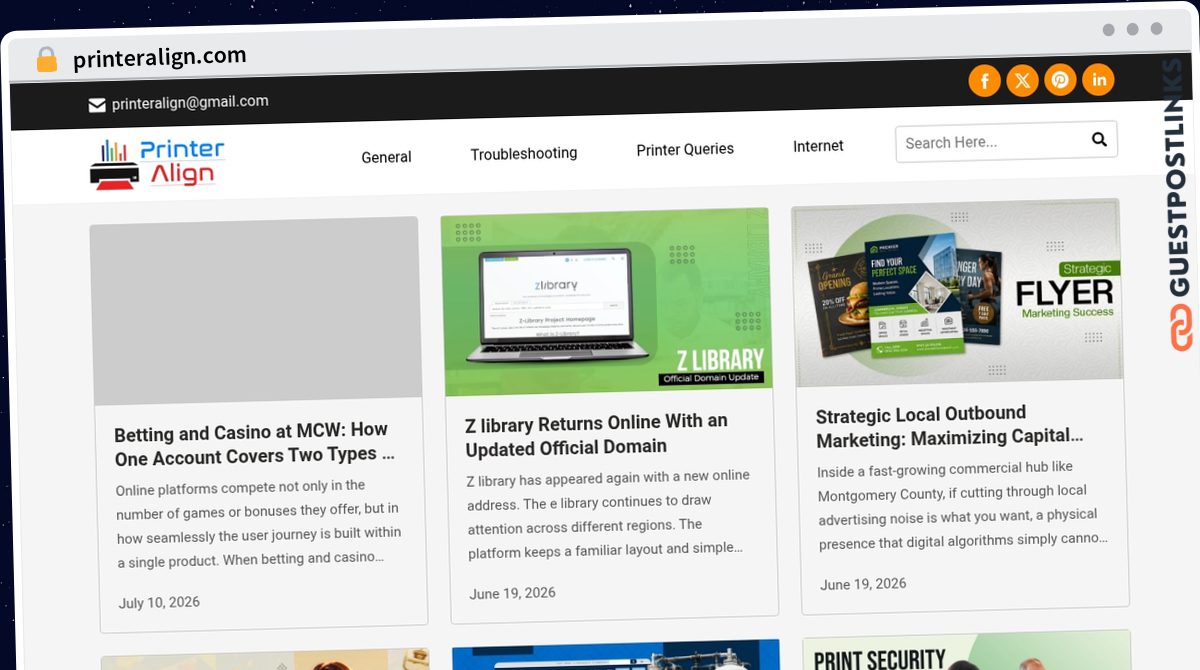Image resolution: width=1200 pixels, height=670 pixels.
Task: Click the June 19, 2026 date under Strategic Marketing
Action: coord(863,584)
